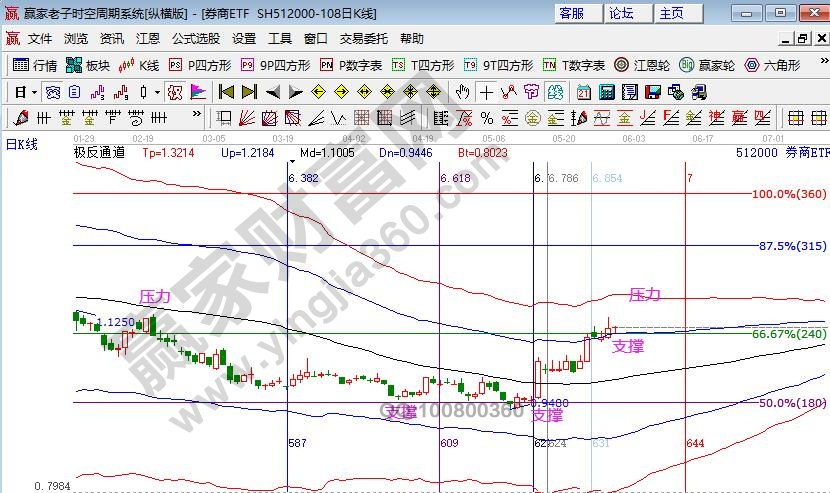Viewport: 830px width, 493px height.
Task: Select the hand pan tool
Action: (462, 92)
